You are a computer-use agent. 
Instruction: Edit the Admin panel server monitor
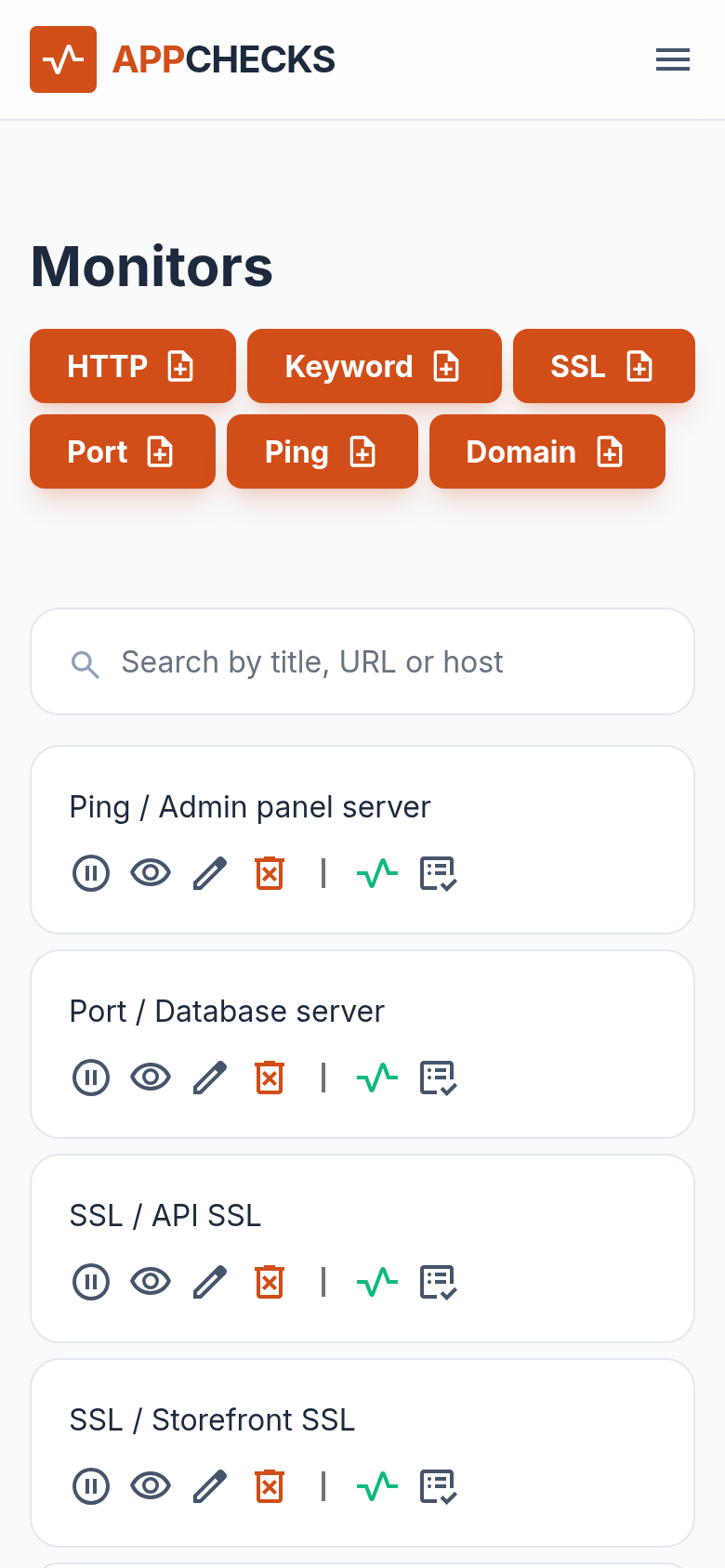(210, 873)
